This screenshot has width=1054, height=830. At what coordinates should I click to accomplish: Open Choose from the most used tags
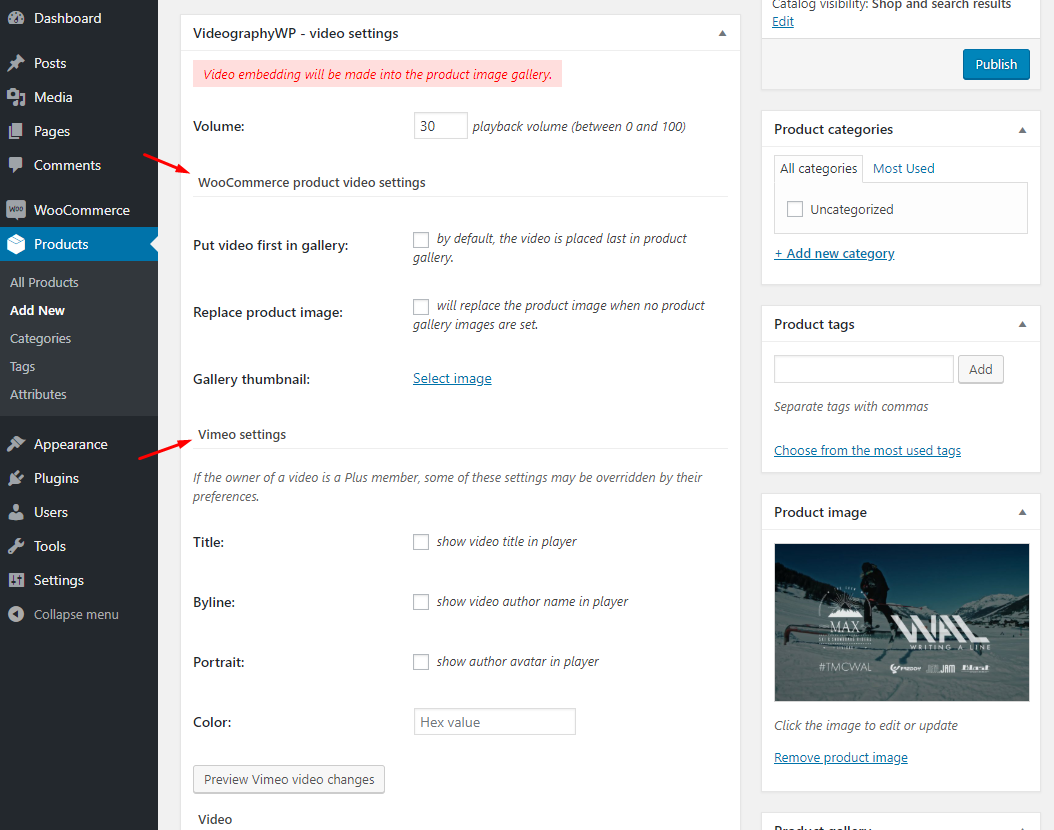point(867,450)
